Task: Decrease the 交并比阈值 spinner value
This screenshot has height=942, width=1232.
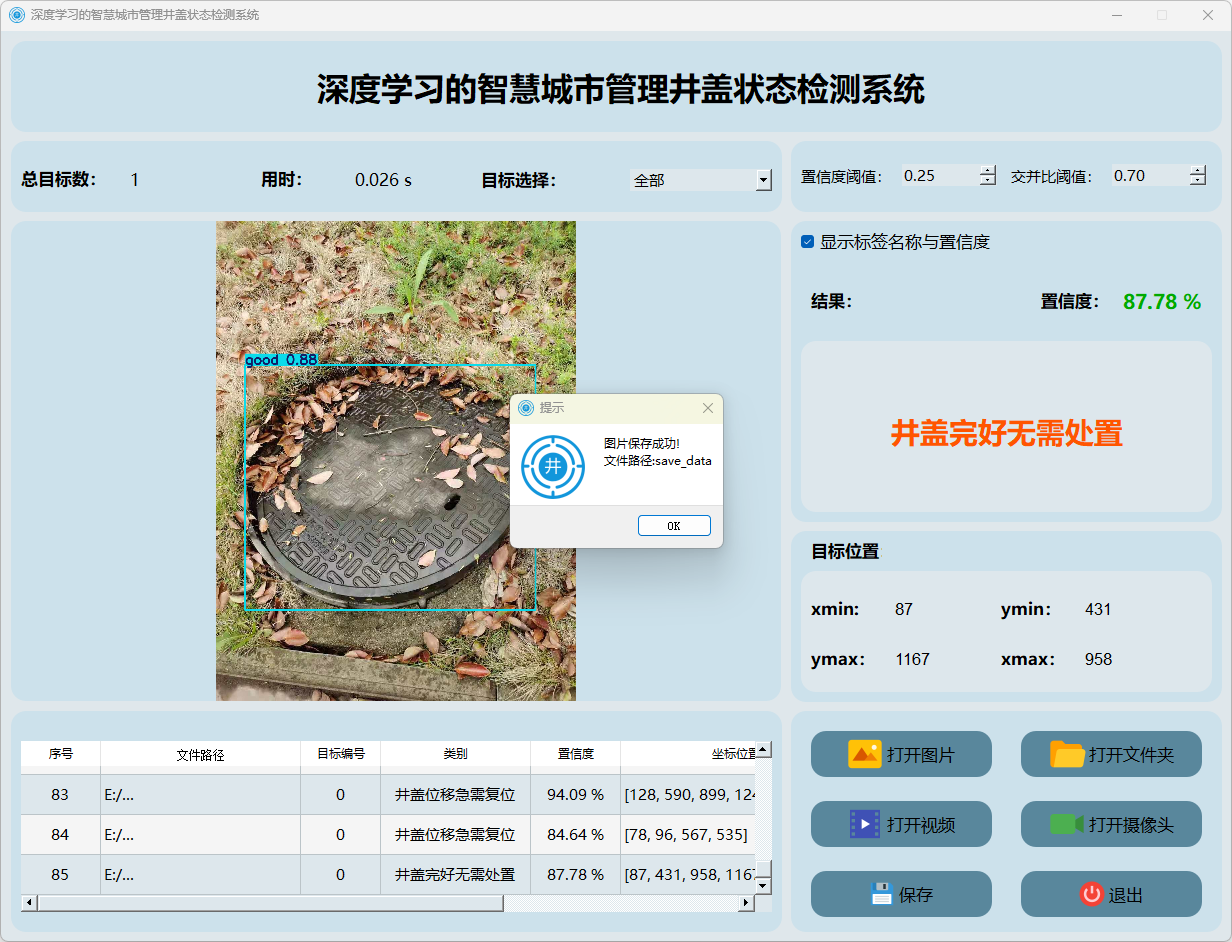Action: pos(1198,181)
